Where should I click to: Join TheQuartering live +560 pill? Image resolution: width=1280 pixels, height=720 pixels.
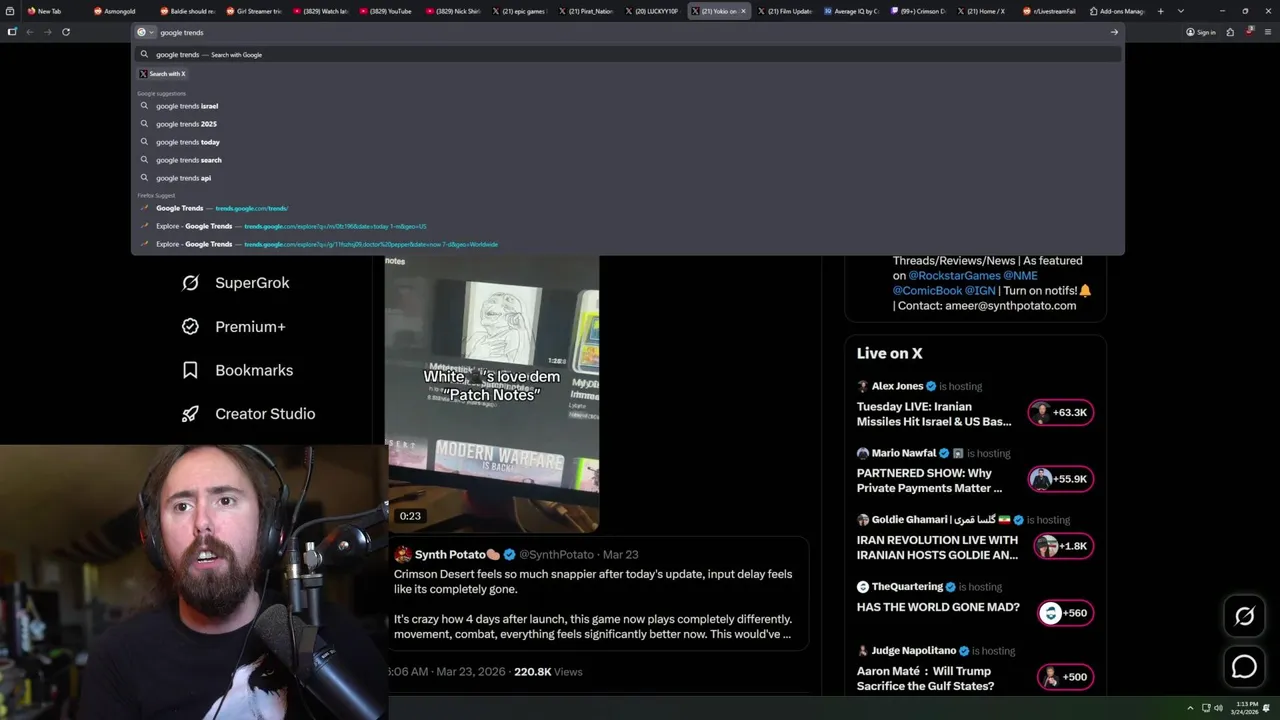coord(1066,613)
